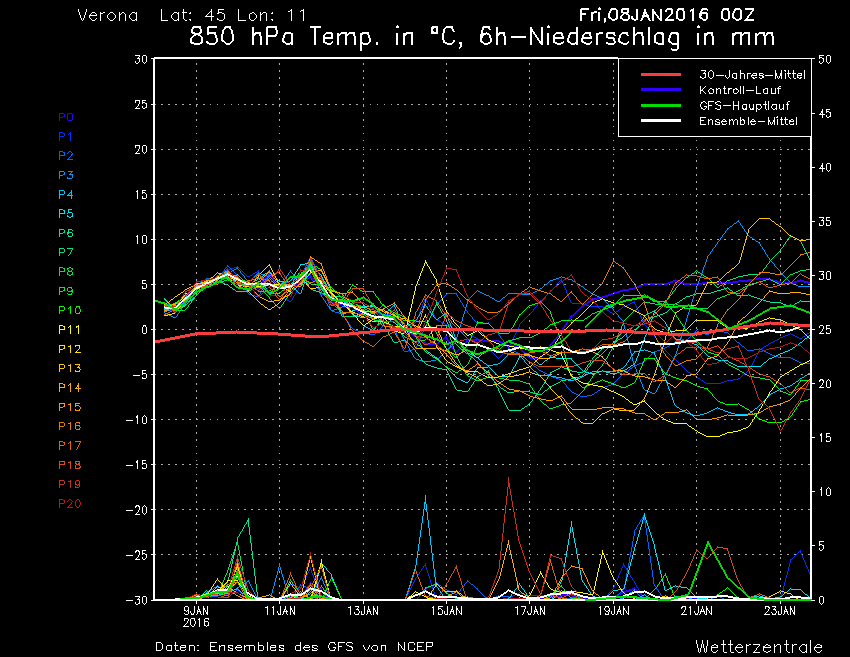Image resolution: width=850 pixels, height=657 pixels.
Task: Click the green GFS-Hauptlauf legend line
Action: (x=654, y=105)
